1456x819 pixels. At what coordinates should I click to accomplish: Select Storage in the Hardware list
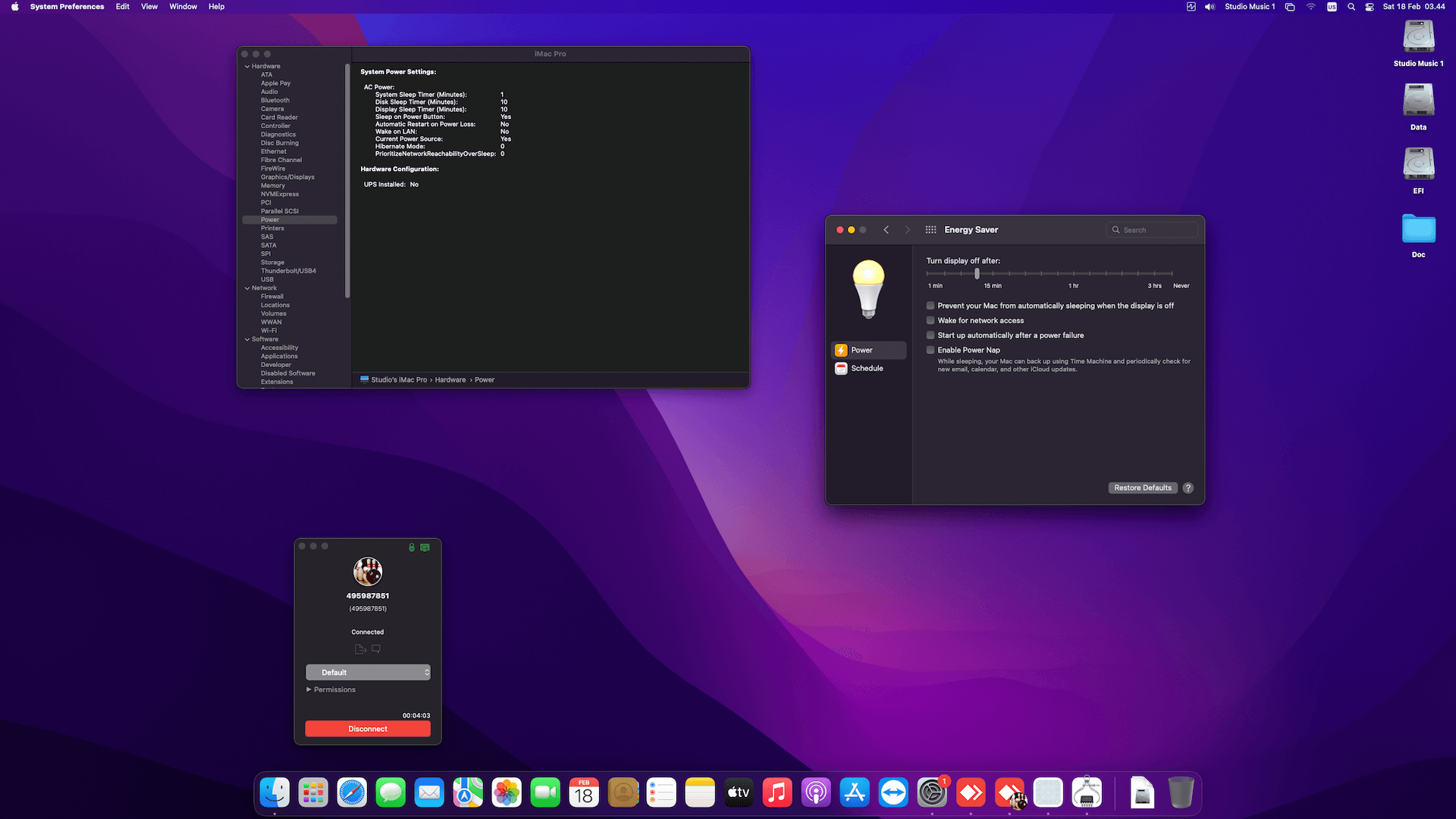[272, 263]
